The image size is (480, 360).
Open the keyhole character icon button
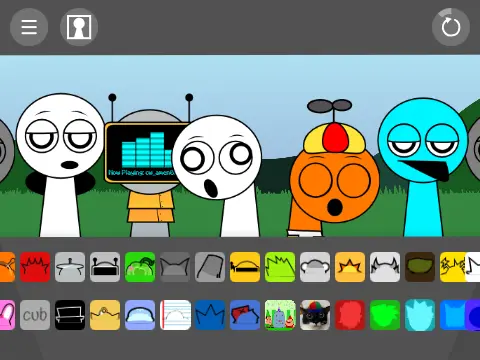[79, 27]
